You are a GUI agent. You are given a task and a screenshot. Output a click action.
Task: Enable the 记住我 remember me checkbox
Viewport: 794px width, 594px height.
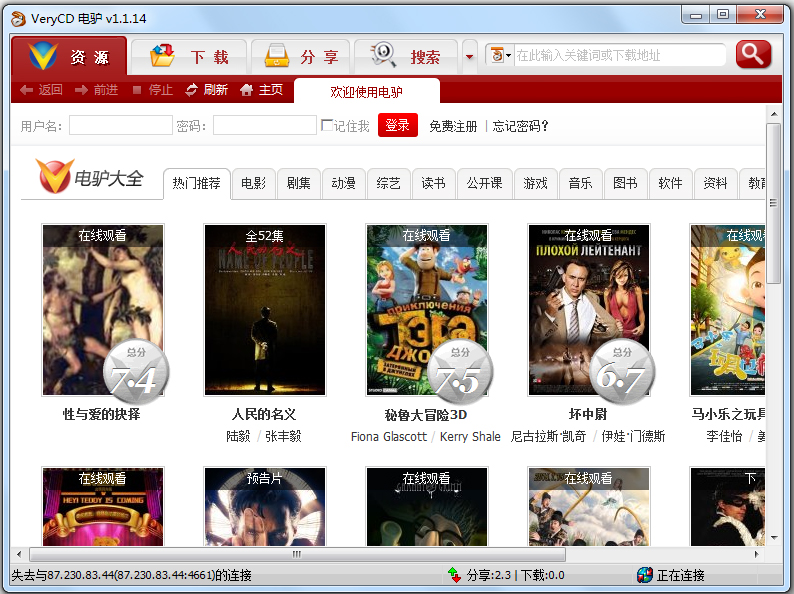(327, 126)
